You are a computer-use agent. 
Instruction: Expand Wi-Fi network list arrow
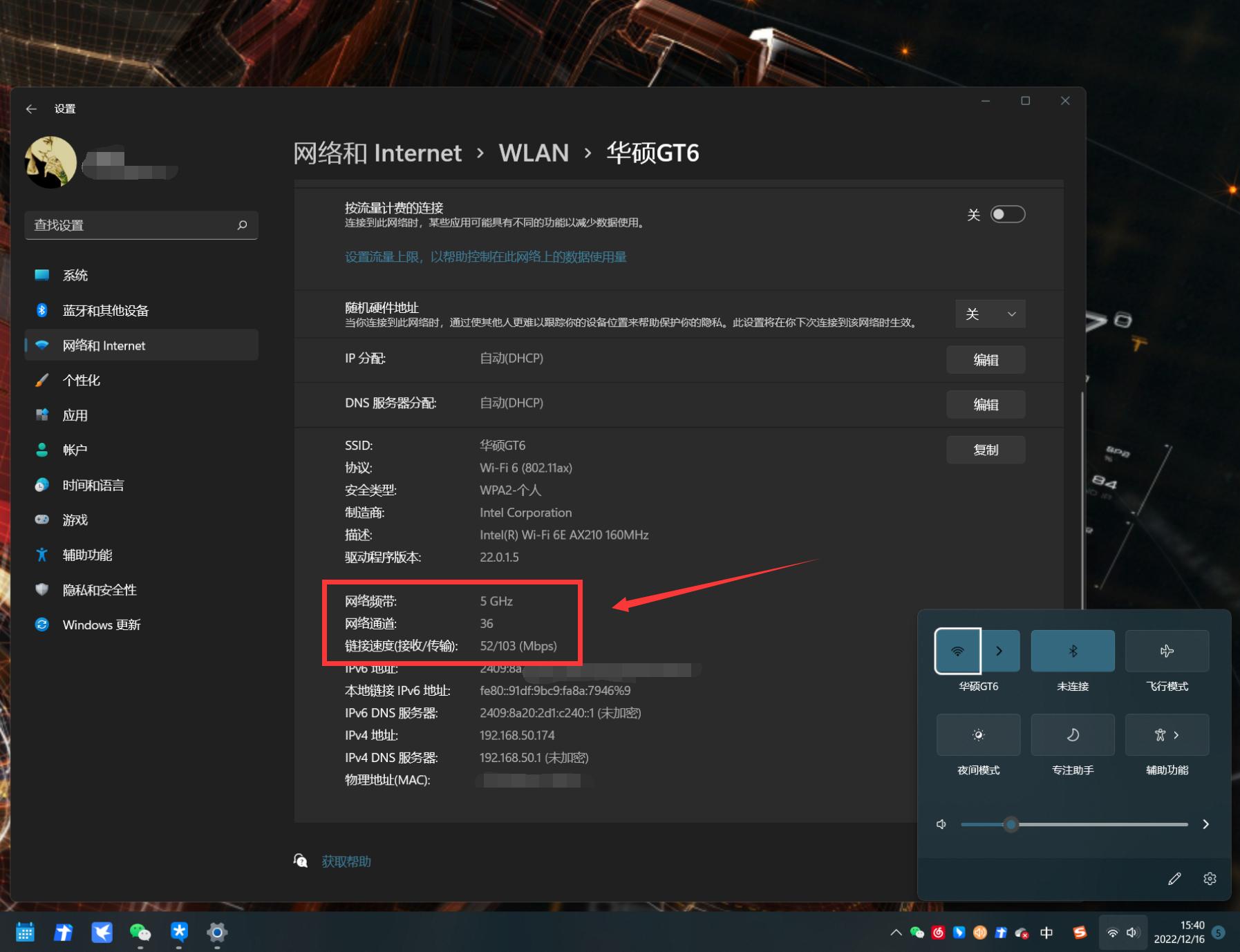pos(999,651)
